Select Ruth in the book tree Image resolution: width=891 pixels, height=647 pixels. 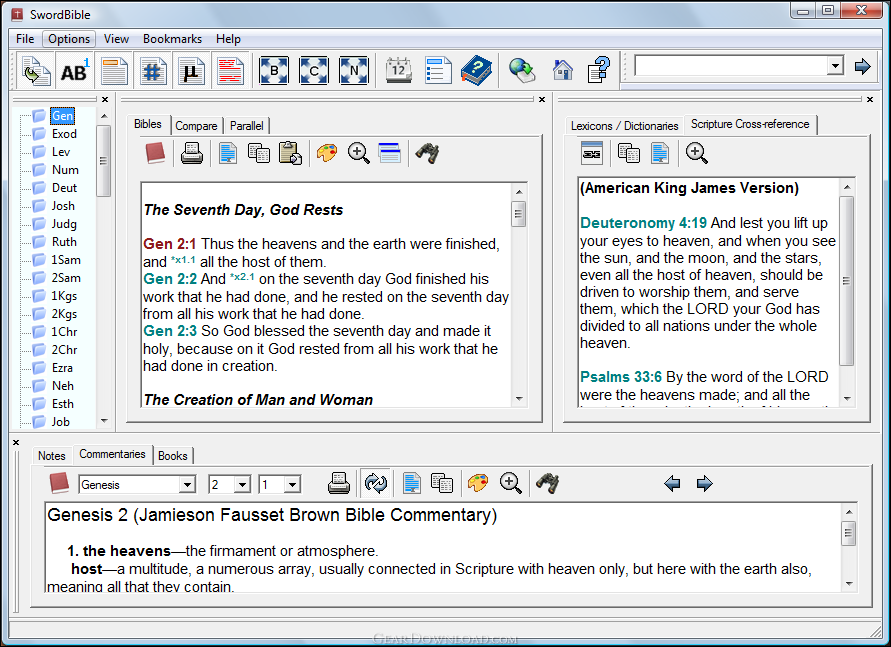coord(64,242)
